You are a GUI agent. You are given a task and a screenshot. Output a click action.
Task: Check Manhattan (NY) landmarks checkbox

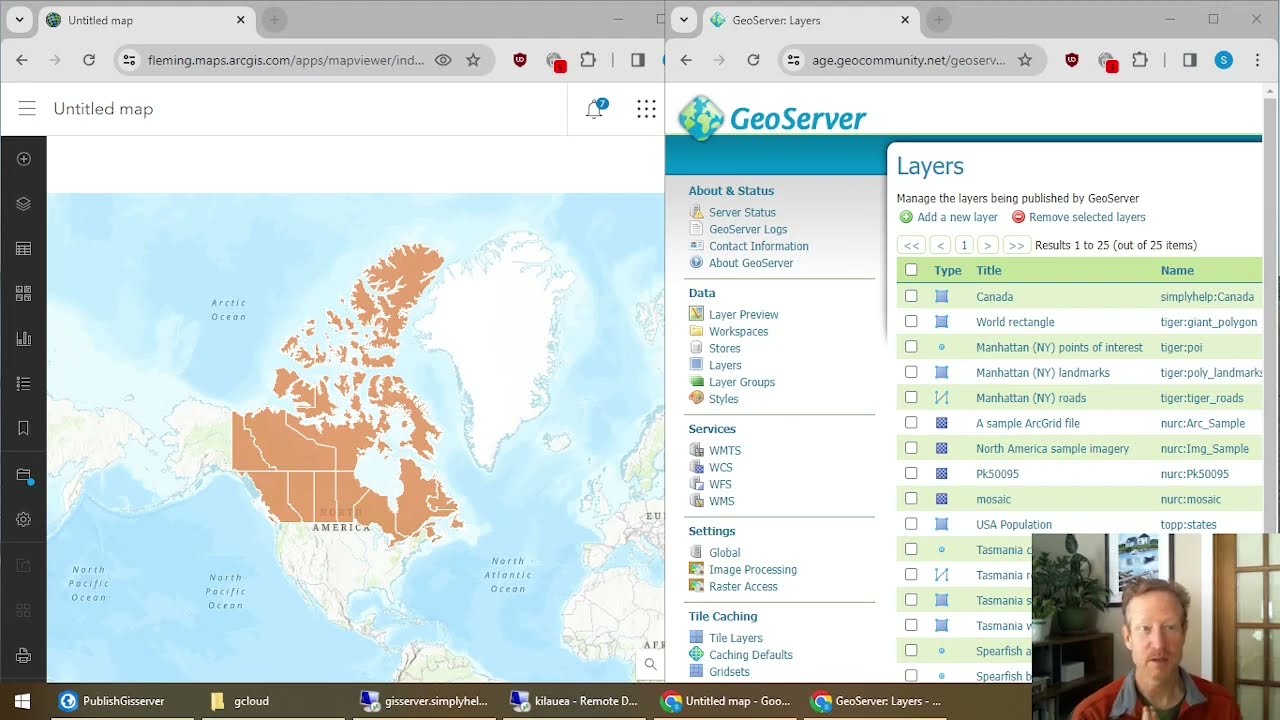click(x=911, y=372)
